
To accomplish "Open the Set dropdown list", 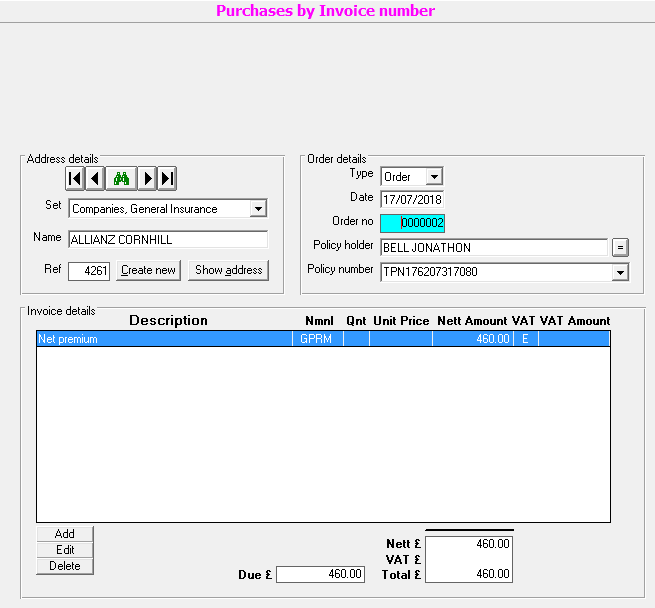I will click(x=259, y=209).
